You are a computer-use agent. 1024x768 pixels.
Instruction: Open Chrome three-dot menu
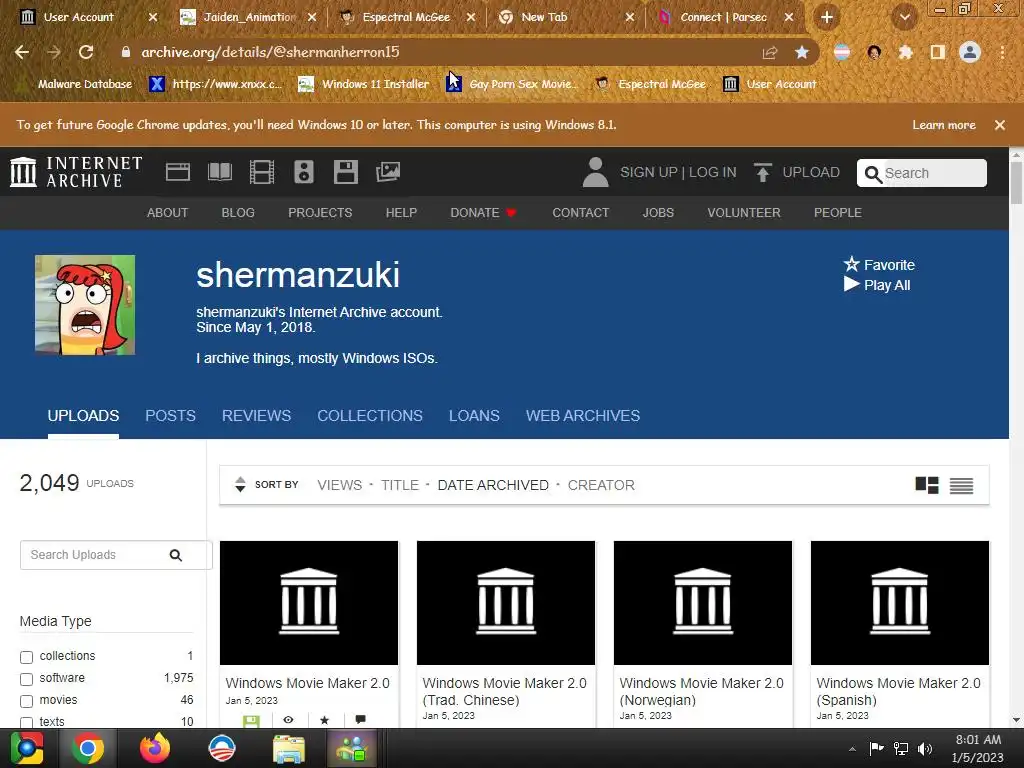[1002, 52]
